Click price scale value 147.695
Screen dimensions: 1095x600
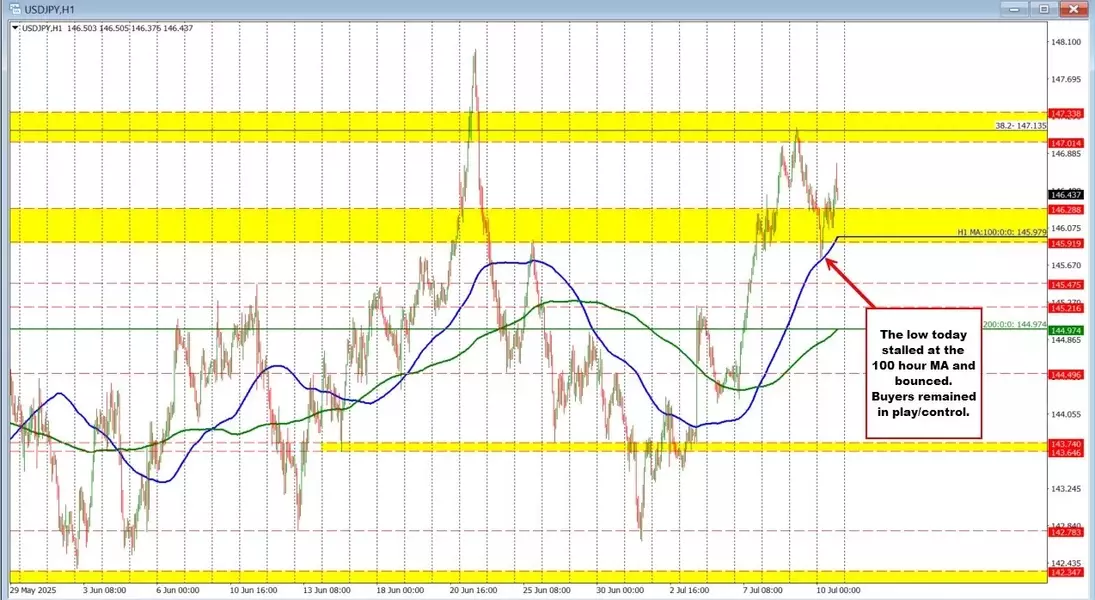[x=1066, y=79]
